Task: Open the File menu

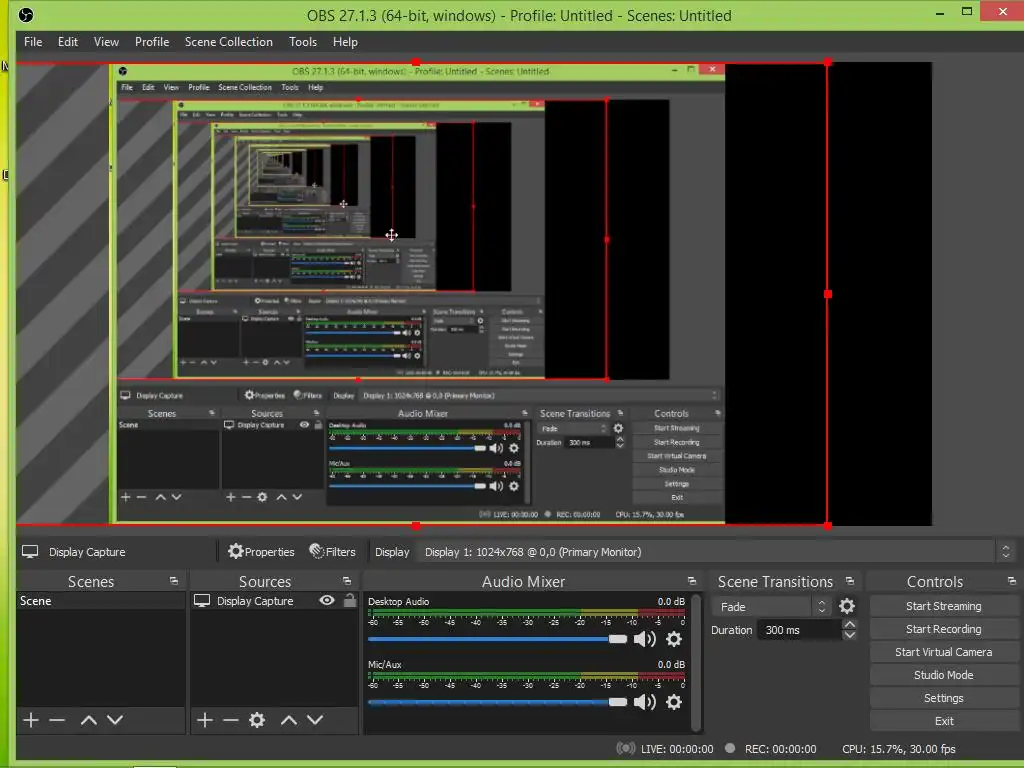Action: point(33,42)
